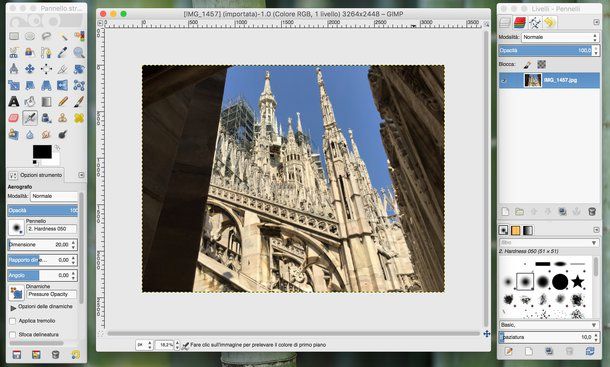Switch to the Patterns tab
Screen dimensions: 610x367
(515, 230)
